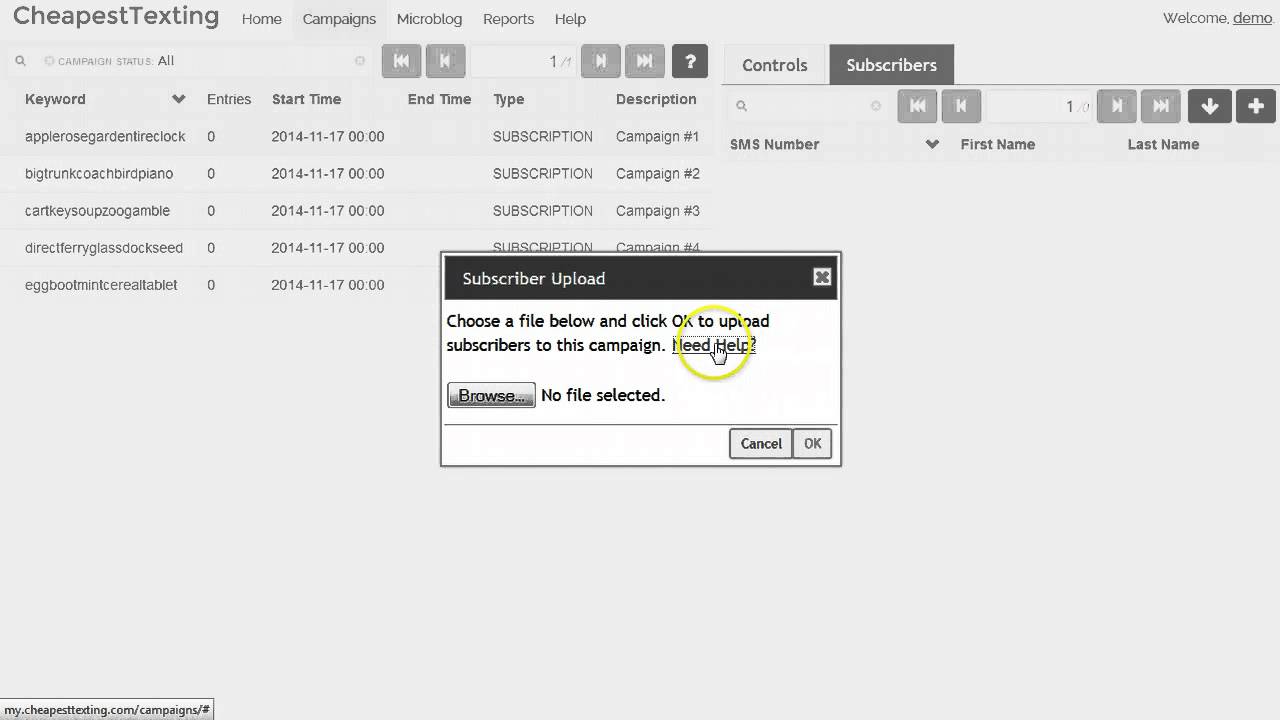Click the demo user link

1252,18
